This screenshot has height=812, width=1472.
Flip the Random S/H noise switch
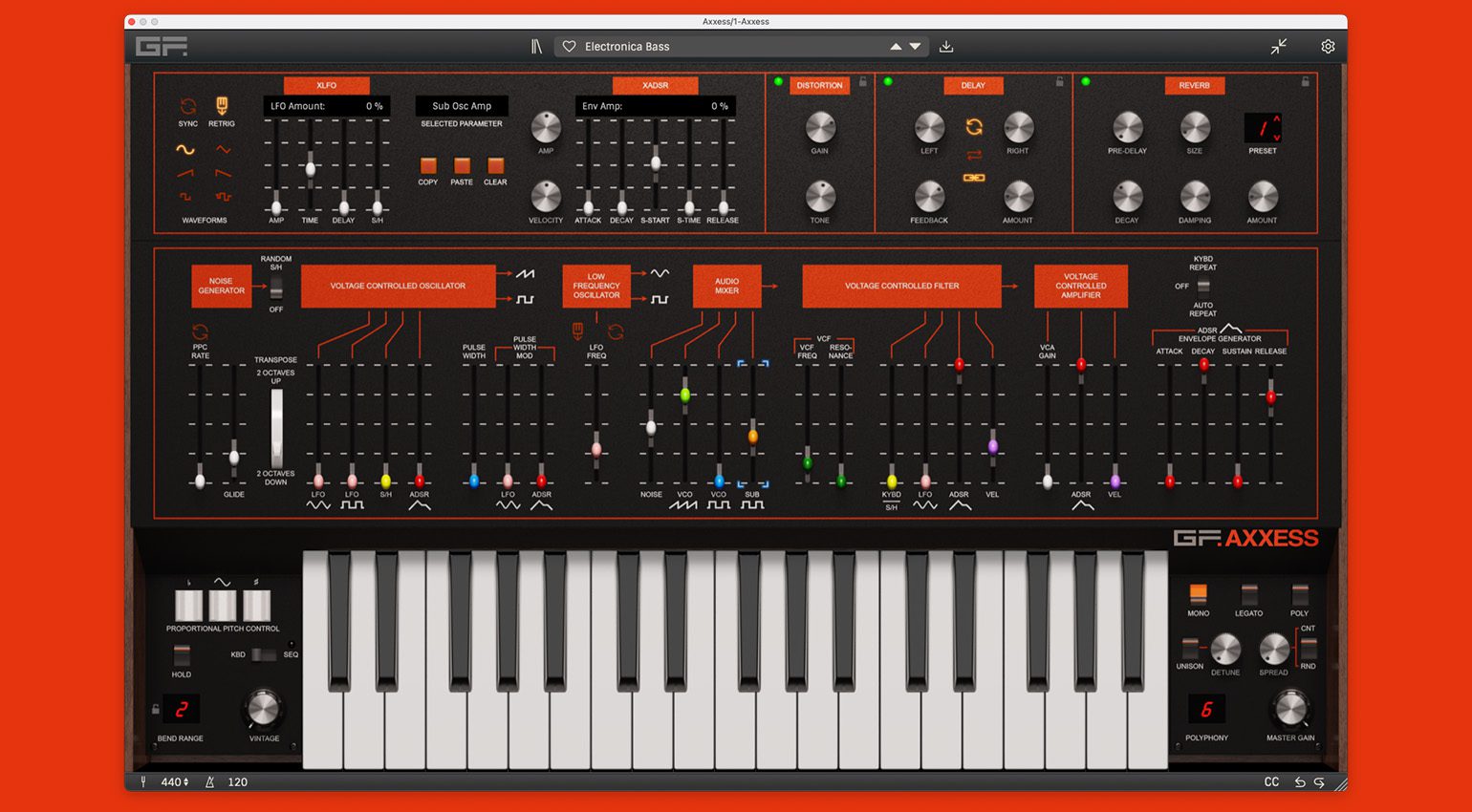pyautogui.click(x=276, y=288)
